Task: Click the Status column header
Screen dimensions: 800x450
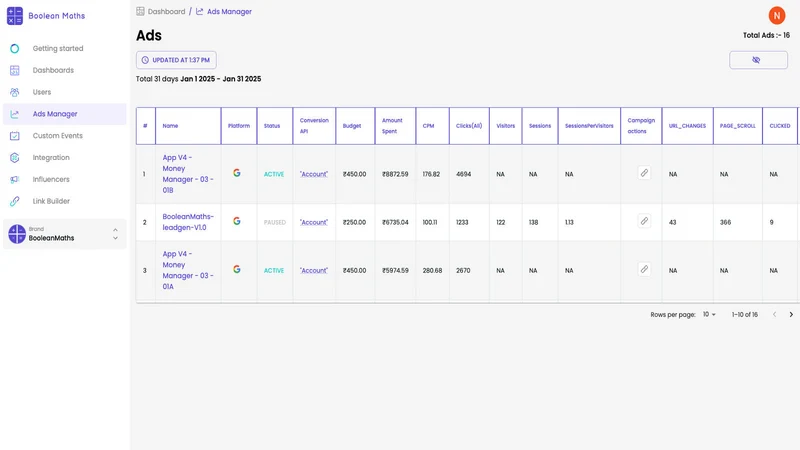Action: [272, 126]
